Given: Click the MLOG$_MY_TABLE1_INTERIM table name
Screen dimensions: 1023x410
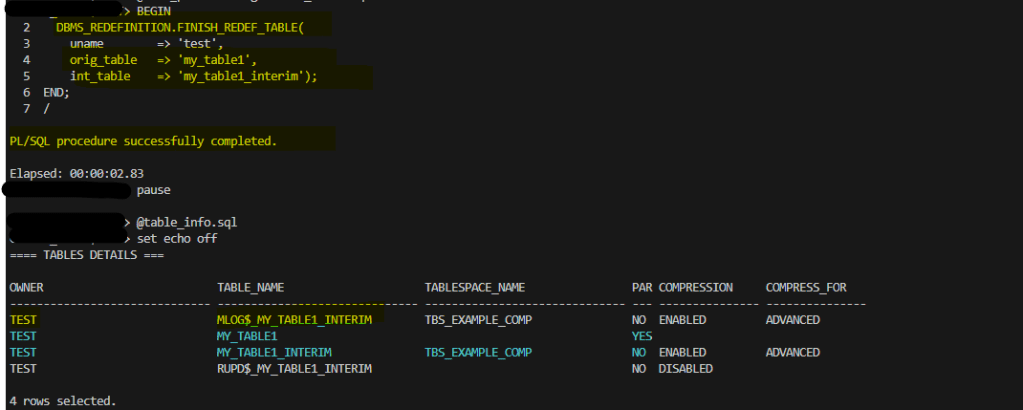Looking at the screenshot, I should 294,320.
